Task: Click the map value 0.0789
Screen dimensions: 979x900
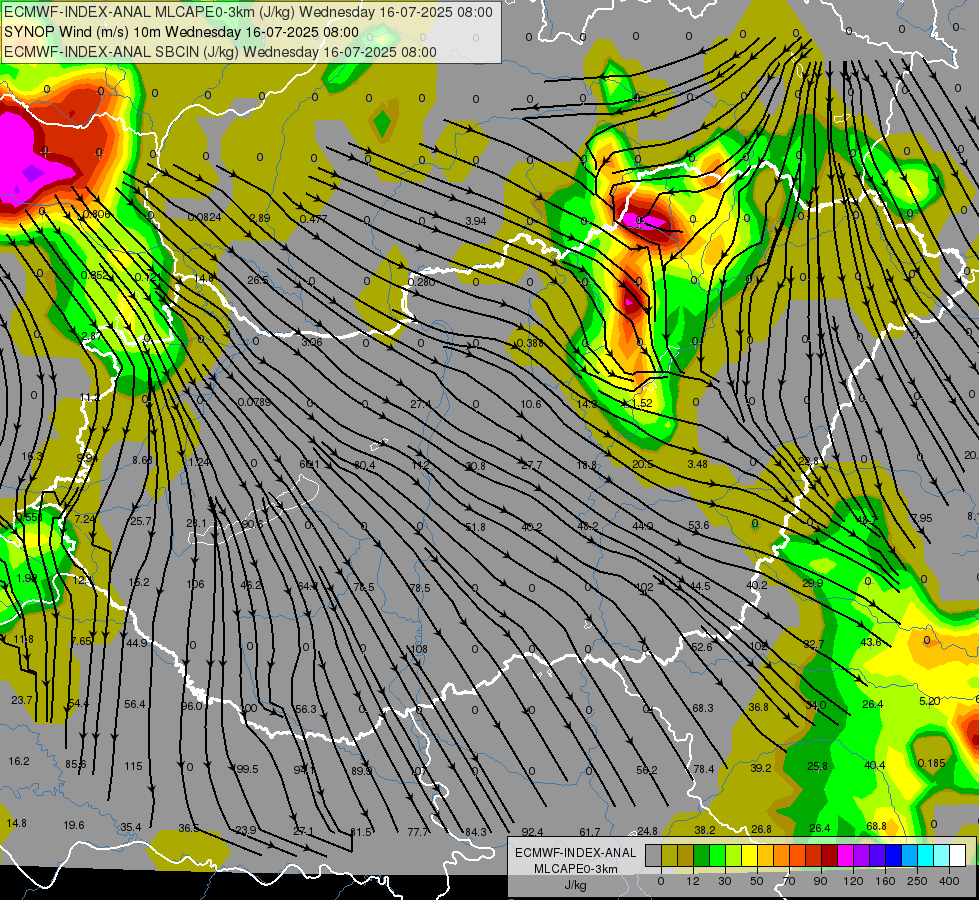Action: pyautogui.click(x=254, y=402)
